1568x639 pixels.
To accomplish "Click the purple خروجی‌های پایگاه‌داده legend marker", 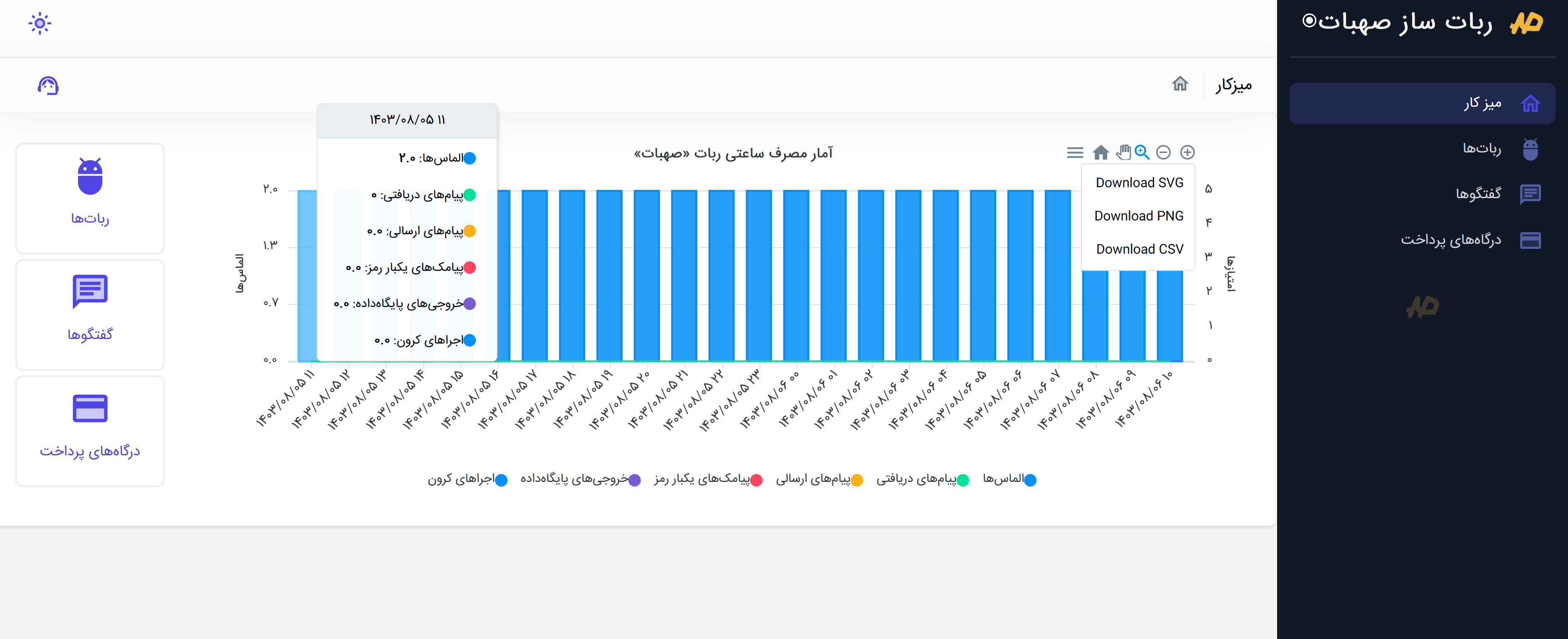I will (x=634, y=480).
